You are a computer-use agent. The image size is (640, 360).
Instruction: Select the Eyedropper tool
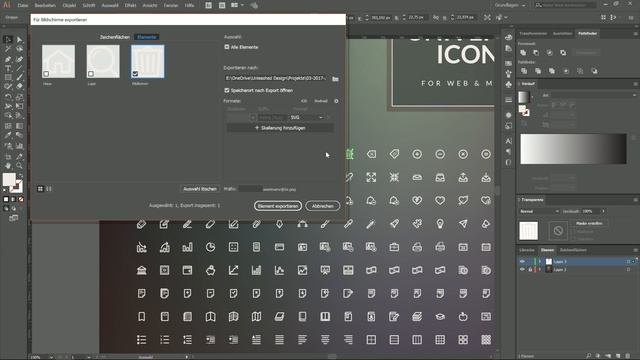point(7,136)
